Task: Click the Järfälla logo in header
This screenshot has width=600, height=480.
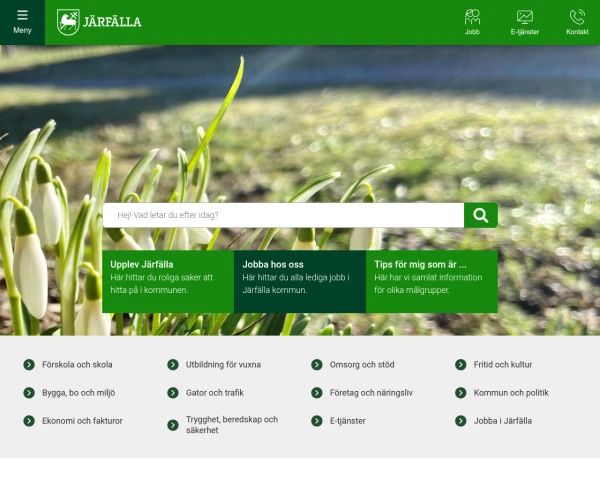Action: click(99, 21)
